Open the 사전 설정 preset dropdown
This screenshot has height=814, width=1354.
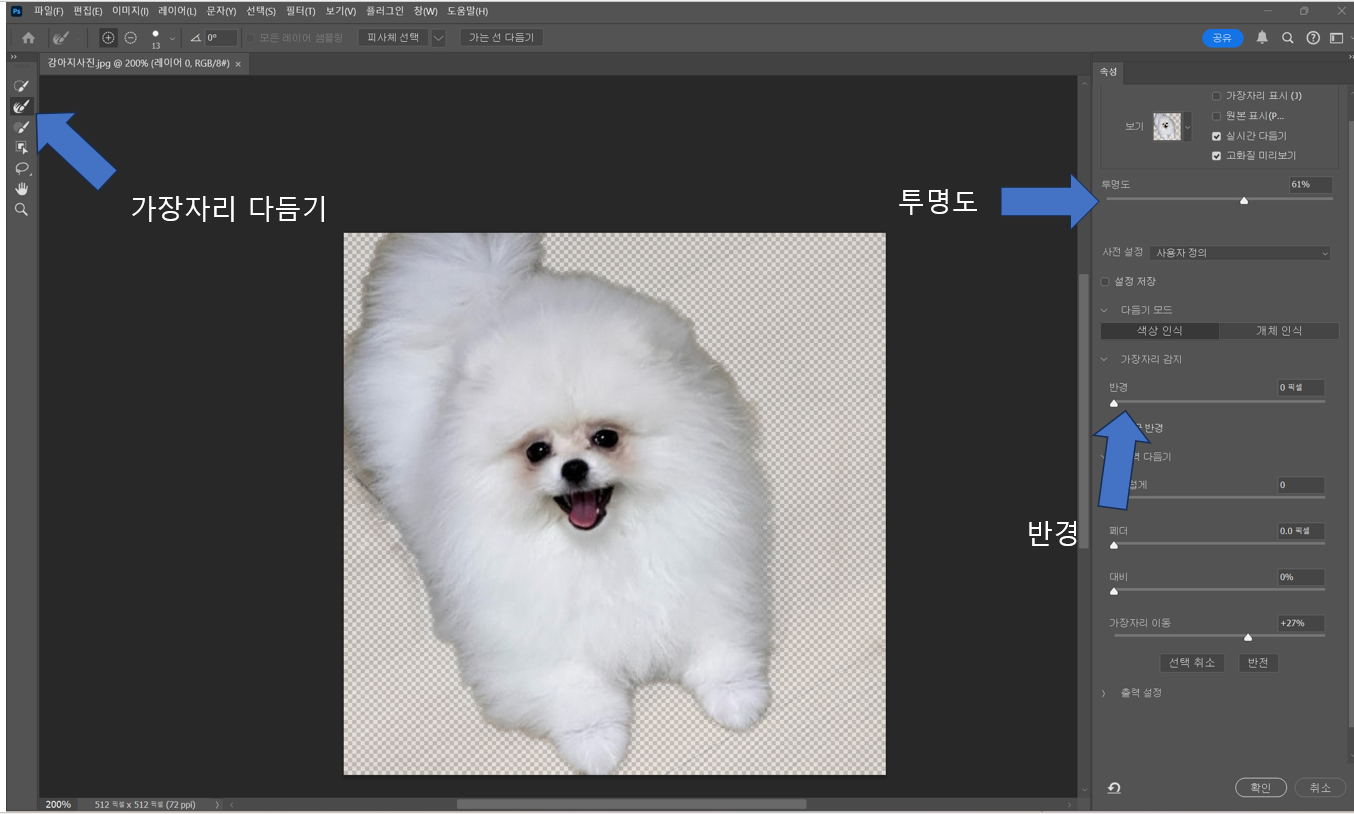tap(1240, 253)
